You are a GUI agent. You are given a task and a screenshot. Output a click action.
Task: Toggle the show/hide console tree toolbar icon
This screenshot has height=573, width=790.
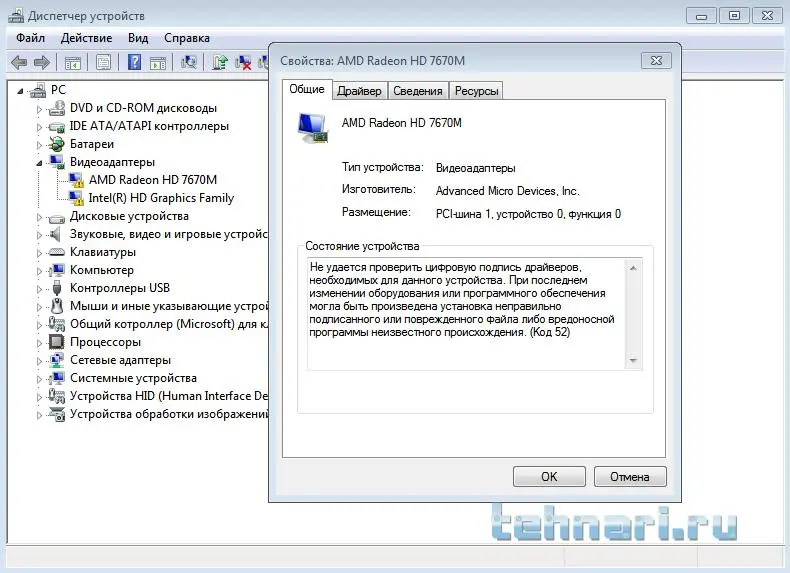[73, 62]
